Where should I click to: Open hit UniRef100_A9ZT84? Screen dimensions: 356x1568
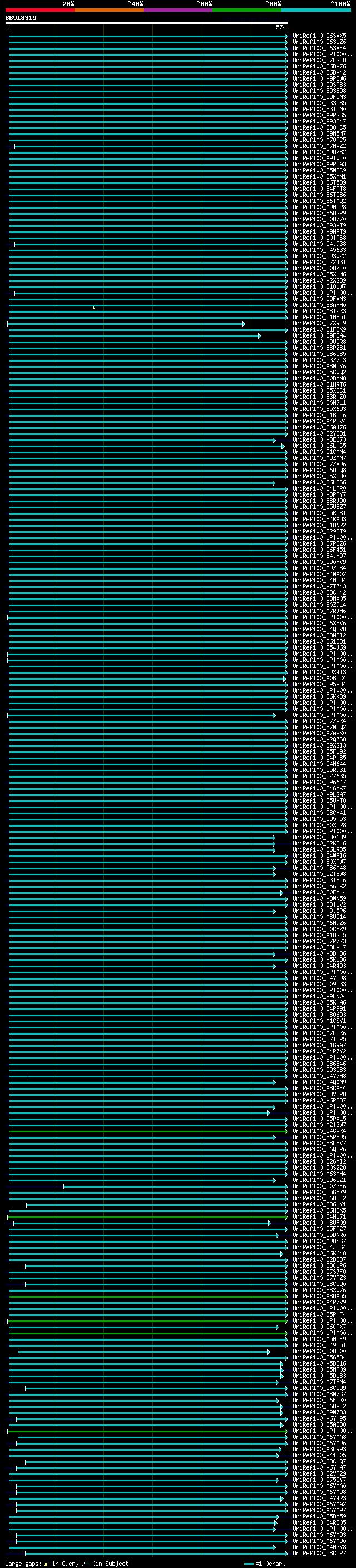coord(319,568)
